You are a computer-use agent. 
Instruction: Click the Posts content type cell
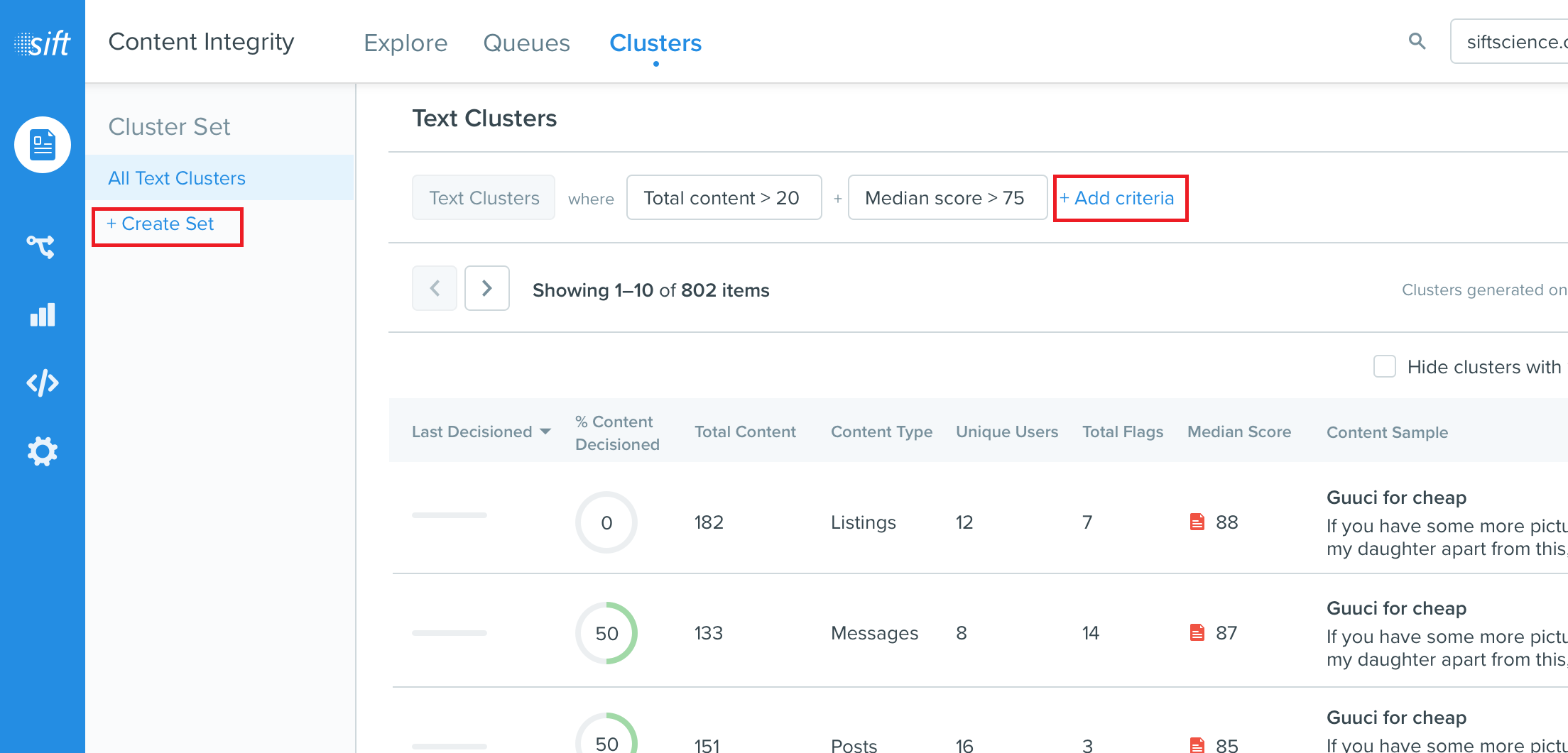pyautogui.click(x=854, y=744)
